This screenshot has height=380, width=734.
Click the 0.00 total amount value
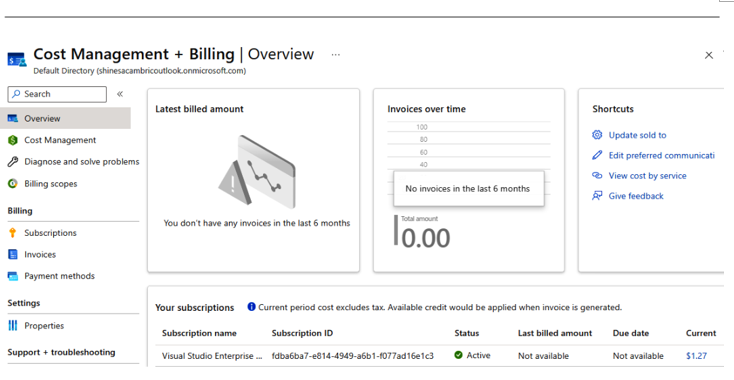(426, 238)
